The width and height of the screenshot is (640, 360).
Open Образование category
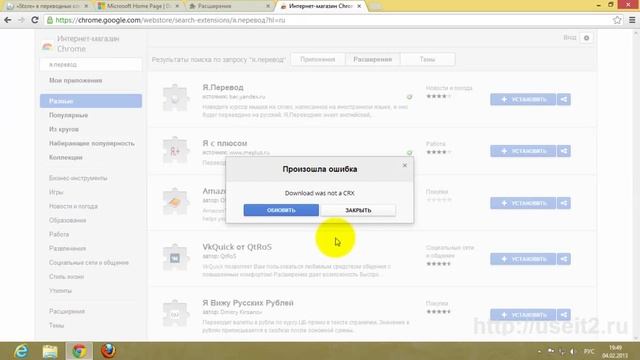(67, 220)
